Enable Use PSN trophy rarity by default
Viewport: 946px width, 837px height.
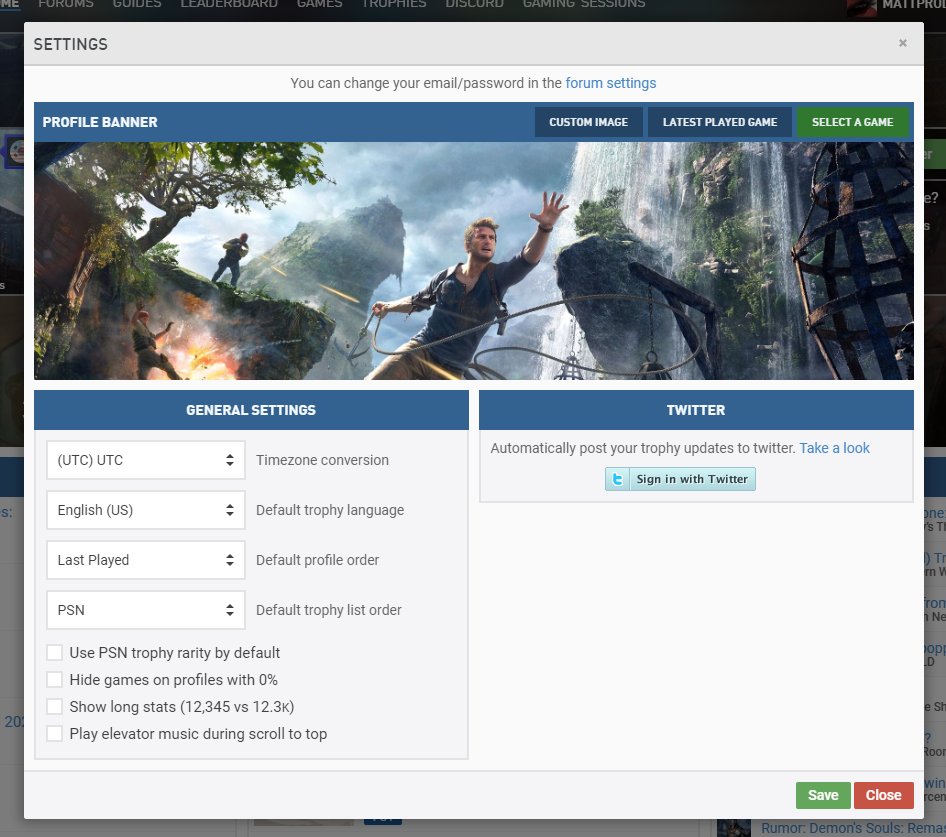point(54,652)
